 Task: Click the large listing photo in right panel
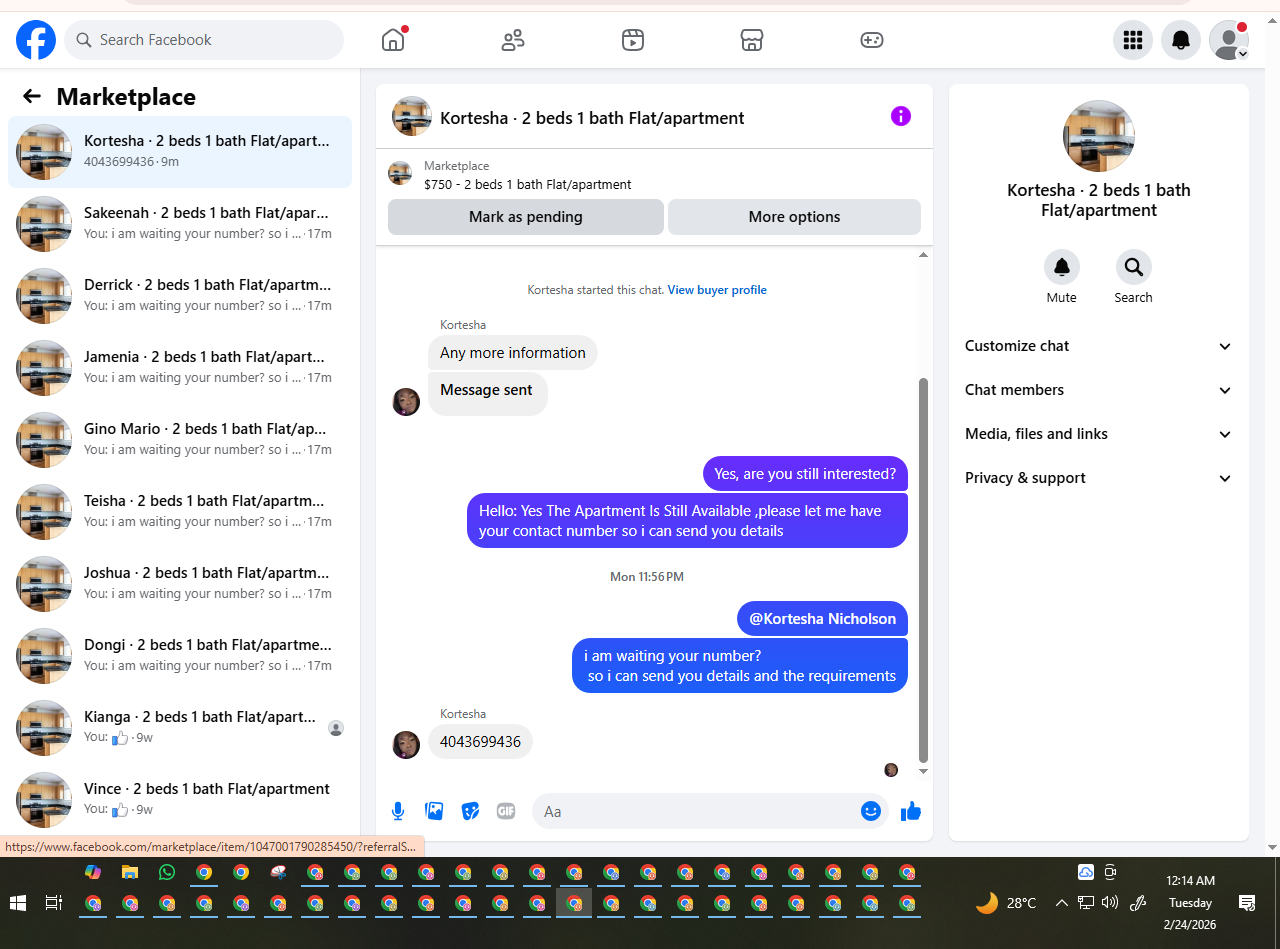(x=1099, y=136)
